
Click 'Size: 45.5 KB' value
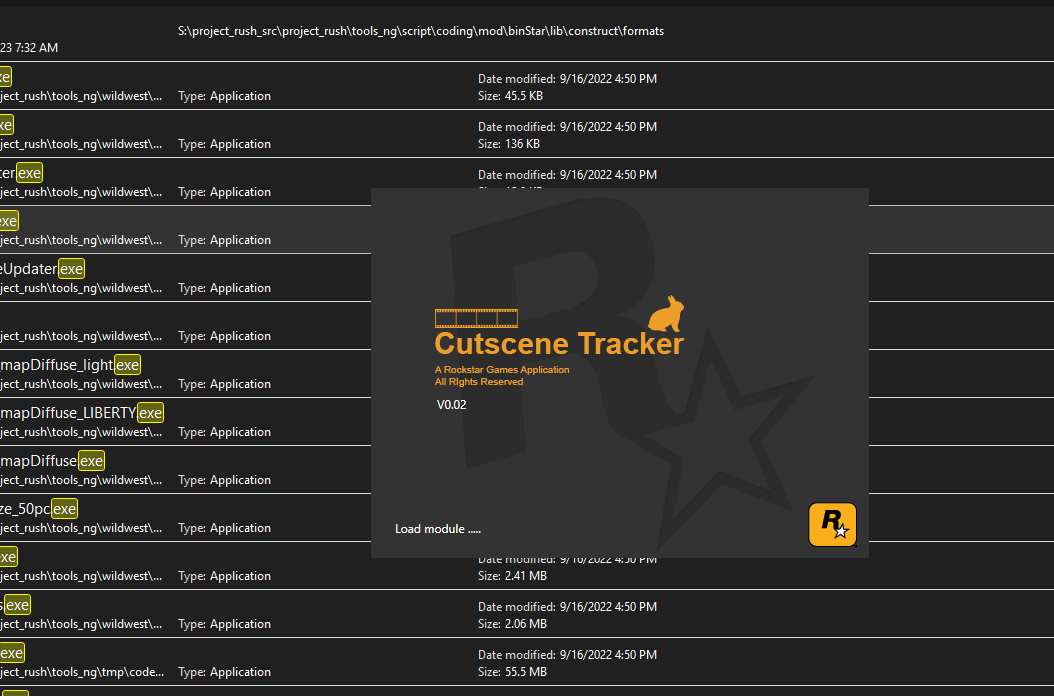point(510,96)
